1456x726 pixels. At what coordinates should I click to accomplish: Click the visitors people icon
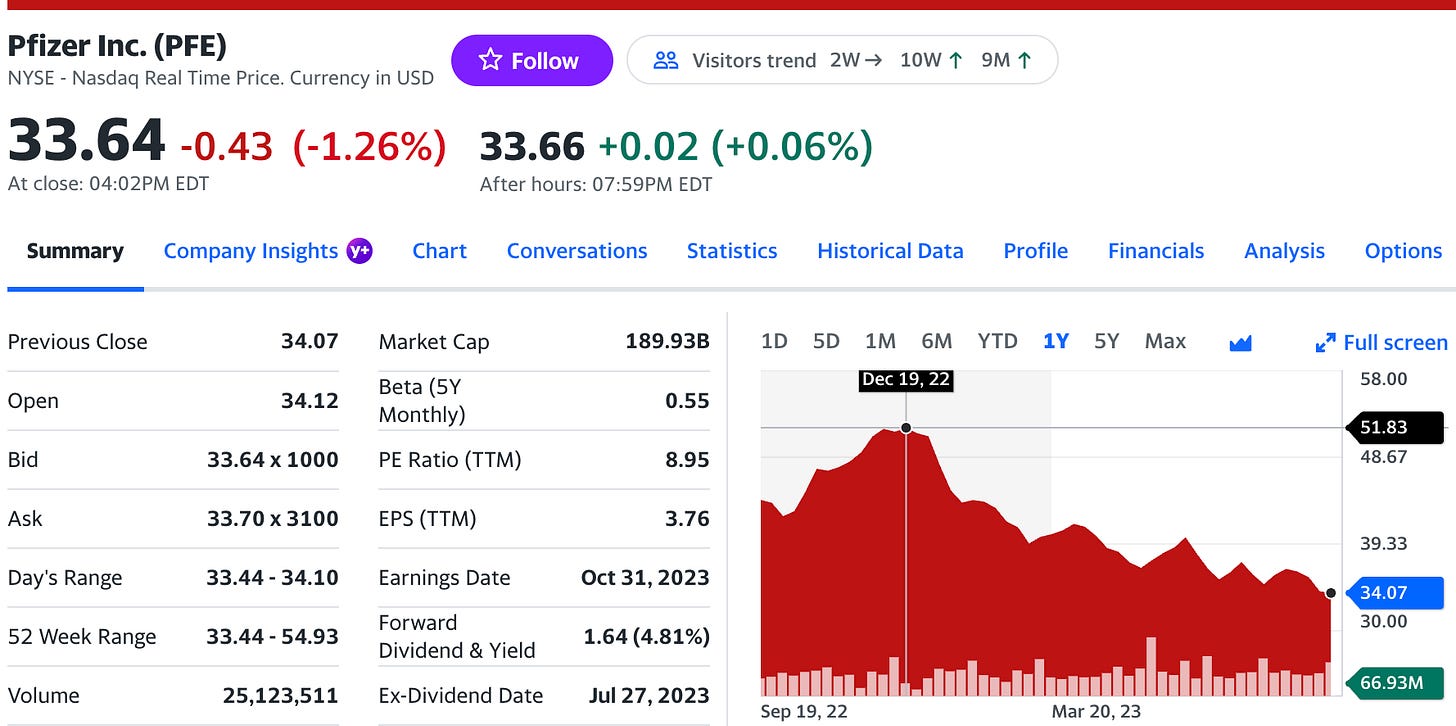pos(666,60)
